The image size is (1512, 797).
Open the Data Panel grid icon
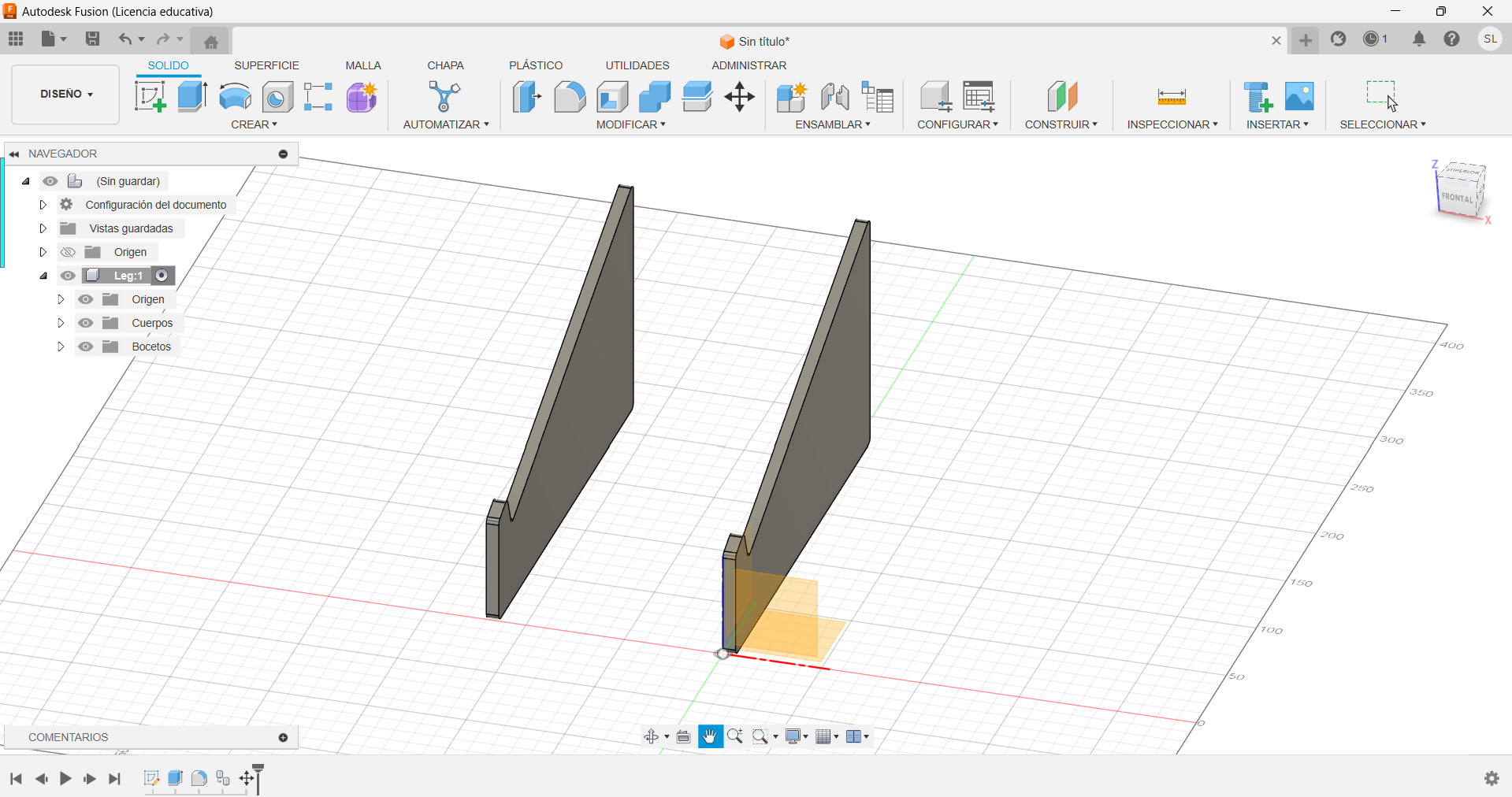click(x=16, y=39)
